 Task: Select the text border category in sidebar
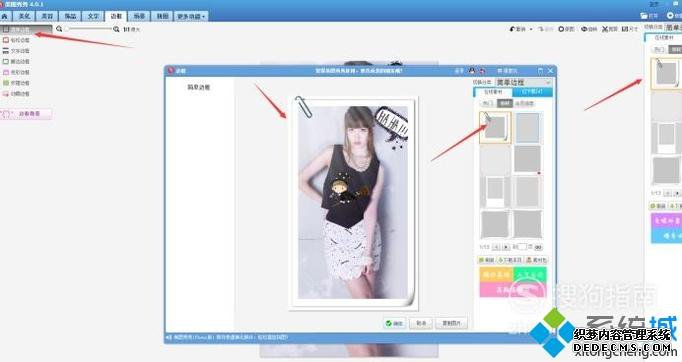(16, 51)
